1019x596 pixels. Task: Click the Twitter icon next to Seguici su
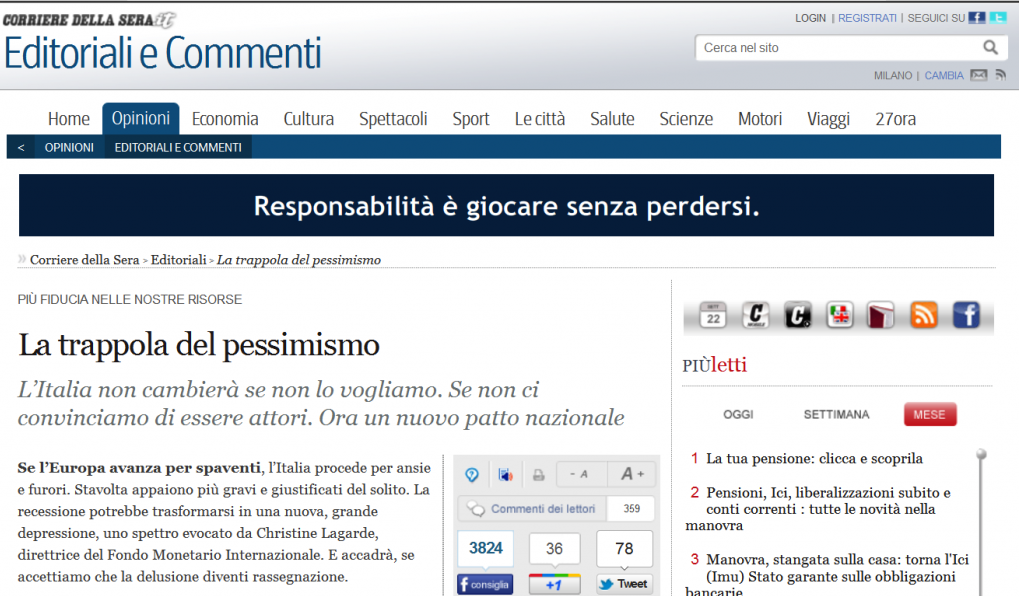pyautogui.click(x=998, y=18)
